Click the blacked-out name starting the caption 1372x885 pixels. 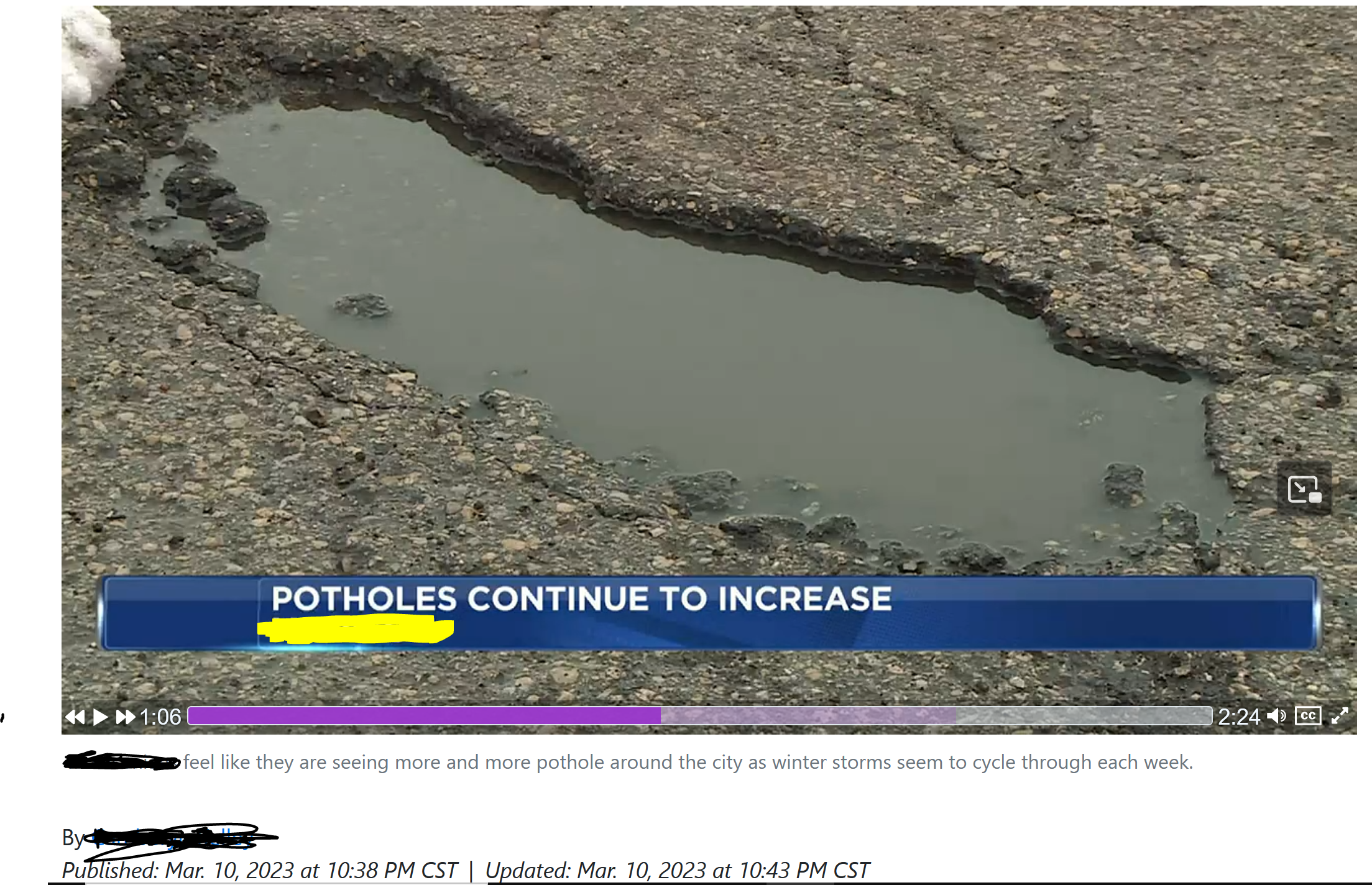tap(122, 761)
